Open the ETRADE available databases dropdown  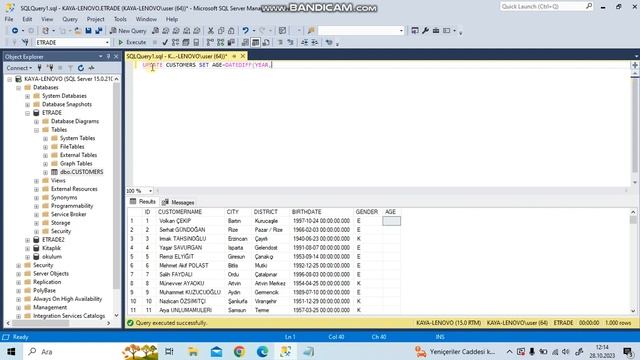pos(107,42)
